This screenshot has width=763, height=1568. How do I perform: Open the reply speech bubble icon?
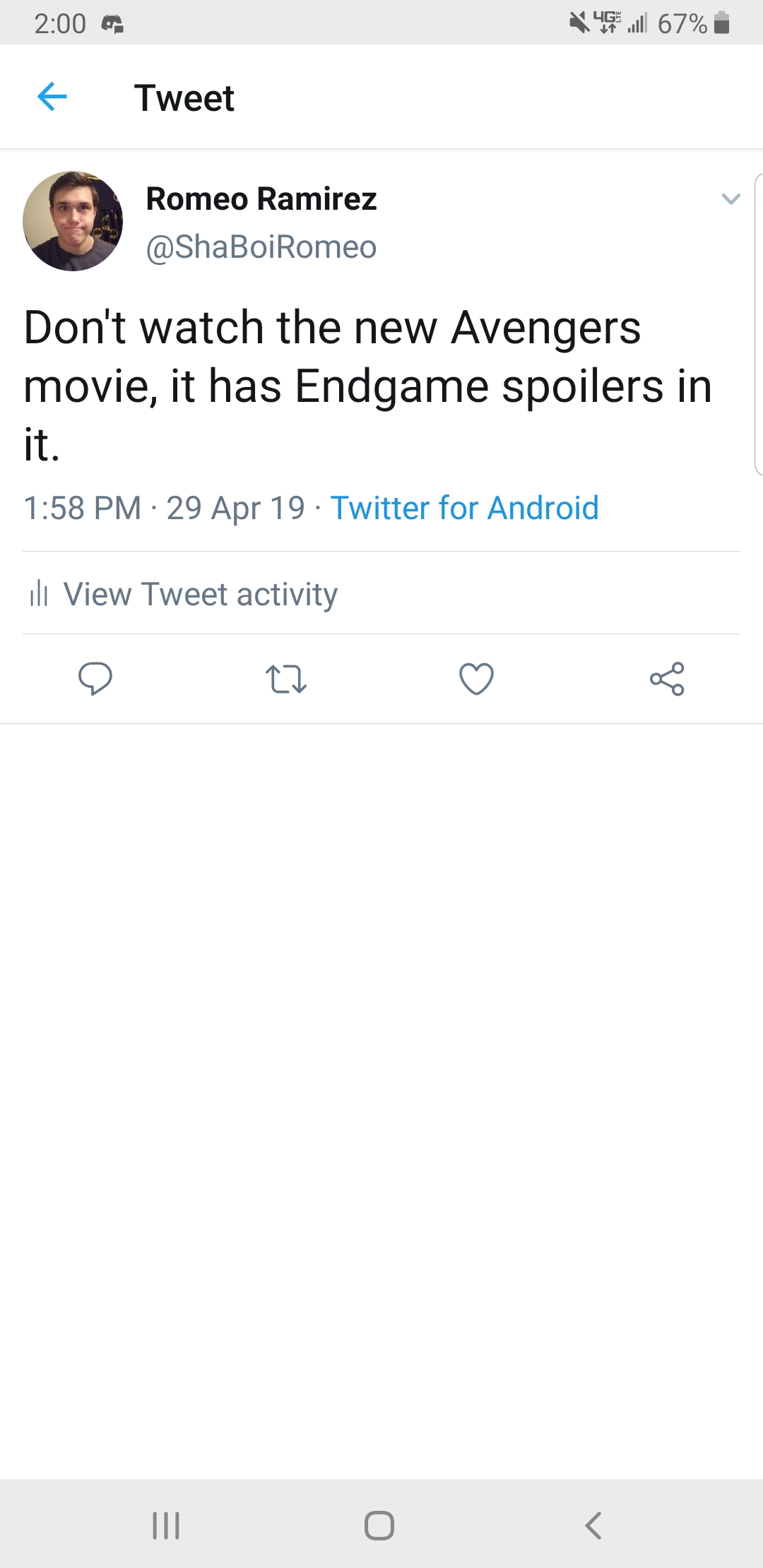click(95, 678)
